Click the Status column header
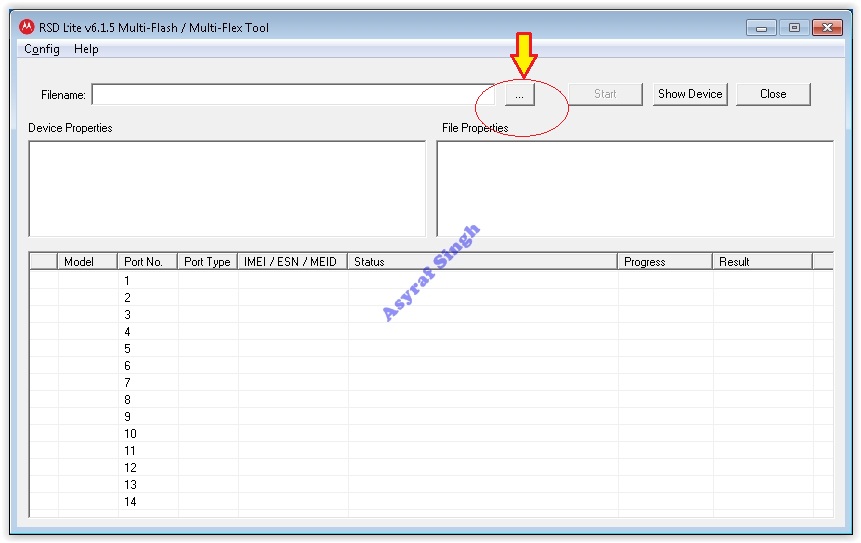This screenshot has width=861, height=543. [483, 261]
